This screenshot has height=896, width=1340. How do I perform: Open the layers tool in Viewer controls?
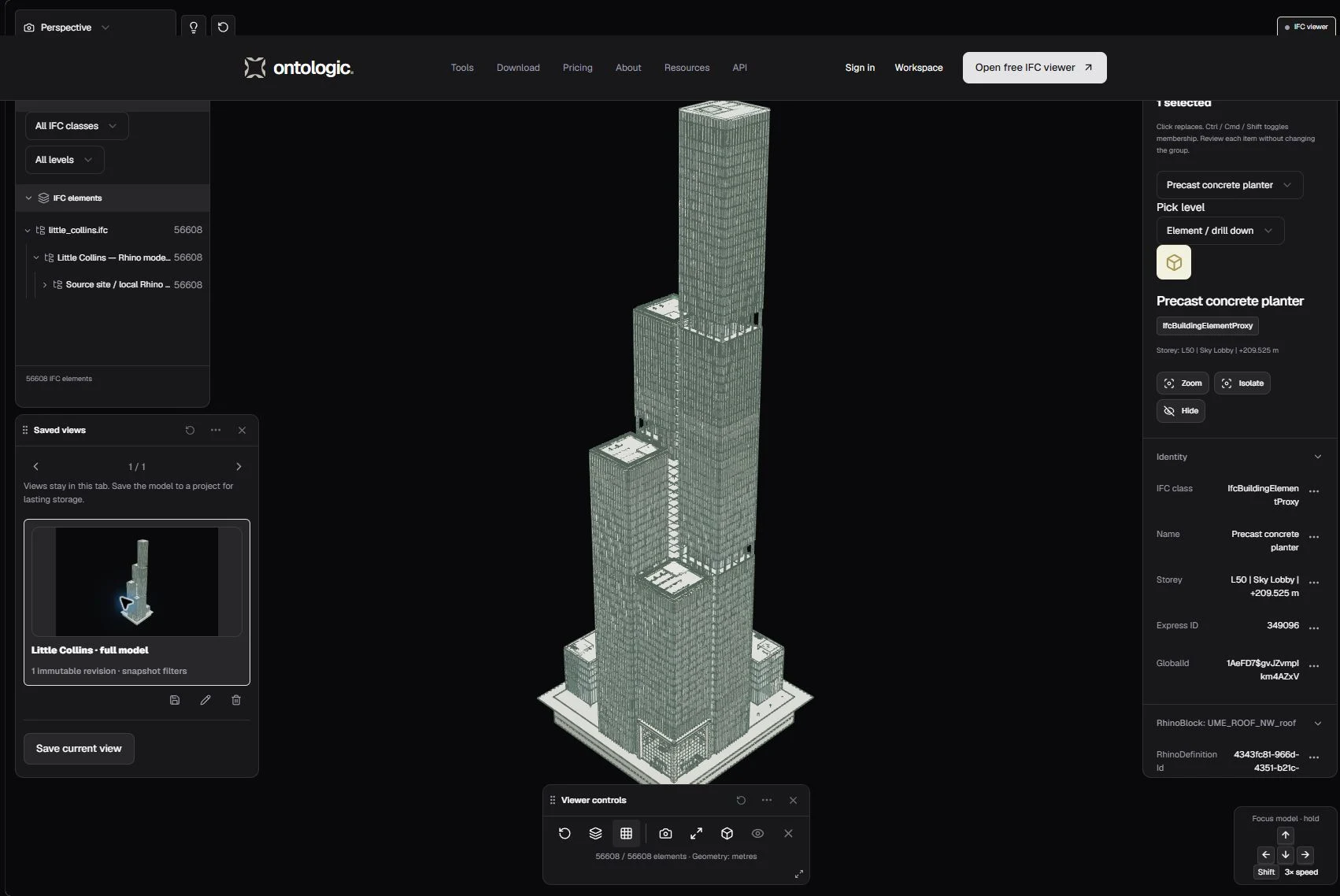point(595,833)
